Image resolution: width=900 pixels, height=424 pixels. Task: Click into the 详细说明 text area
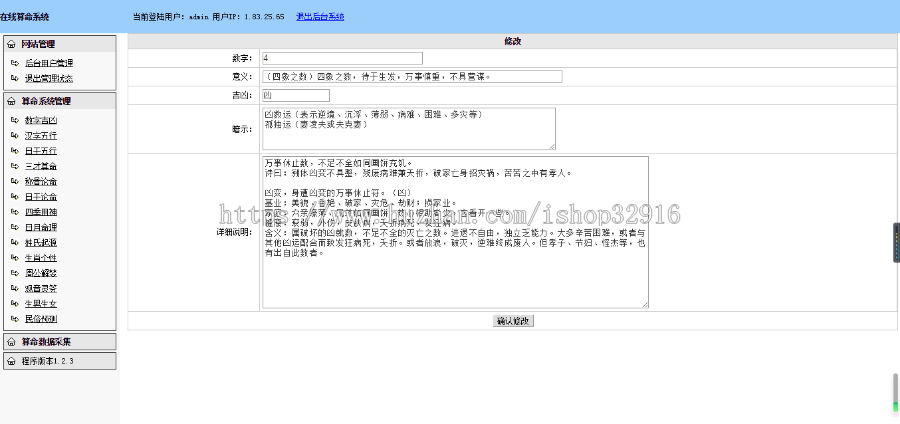pyautogui.click(x=454, y=231)
